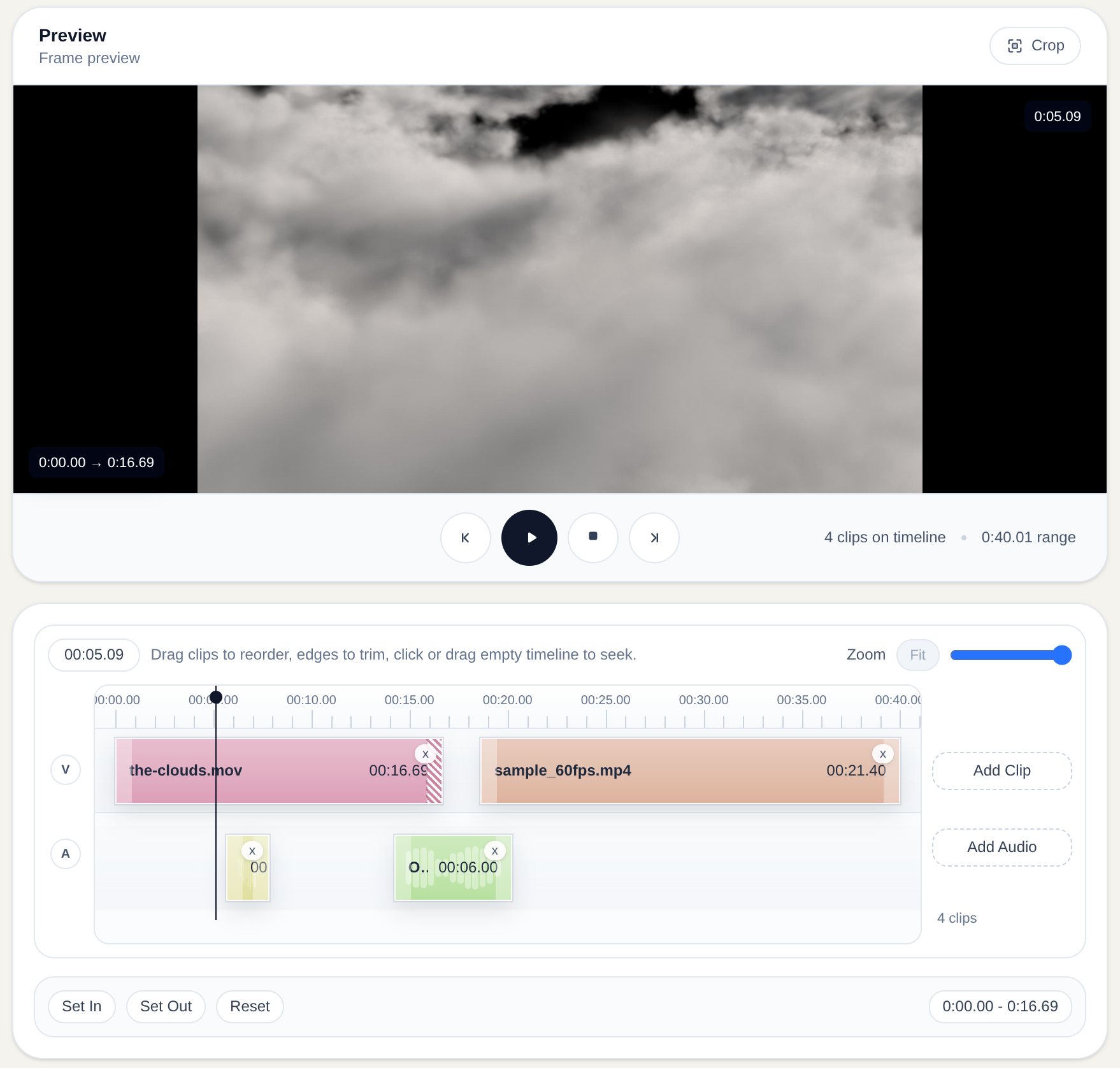Click the '4 clips' count label

(957, 918)
